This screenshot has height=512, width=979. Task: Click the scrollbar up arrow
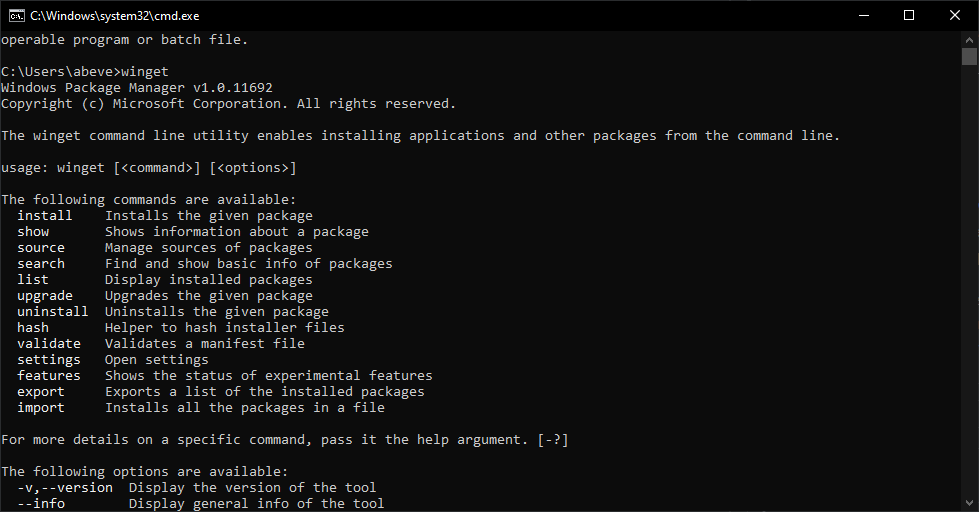coord(969,38)
